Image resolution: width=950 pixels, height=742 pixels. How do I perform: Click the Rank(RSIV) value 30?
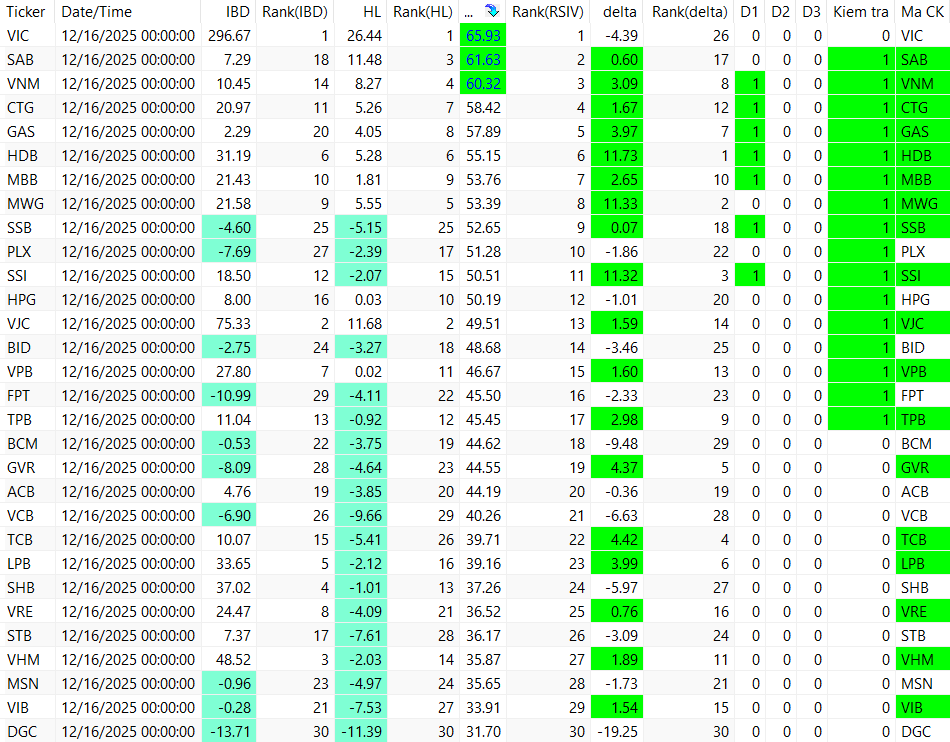[577, 732]
